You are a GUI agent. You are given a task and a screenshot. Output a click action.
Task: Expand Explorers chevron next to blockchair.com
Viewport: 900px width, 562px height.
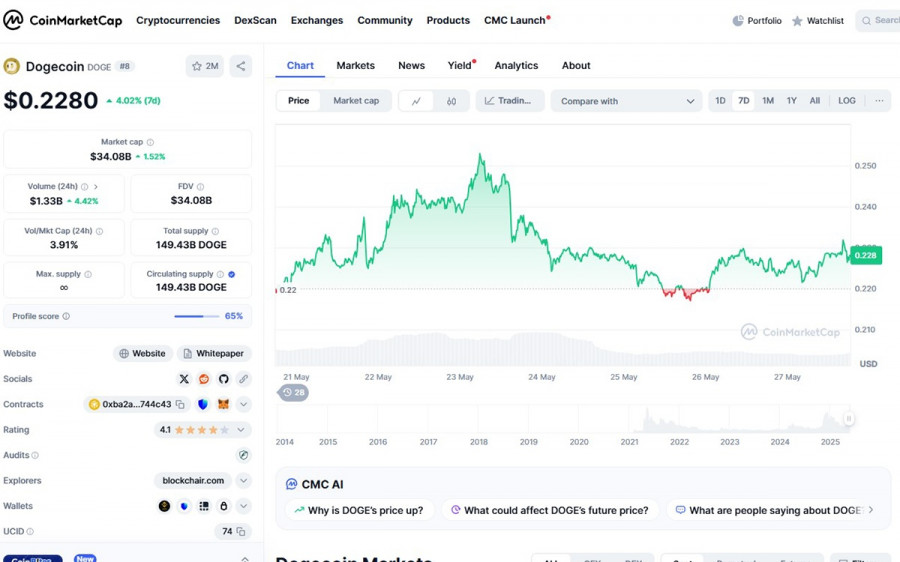(x=243, y=480)
